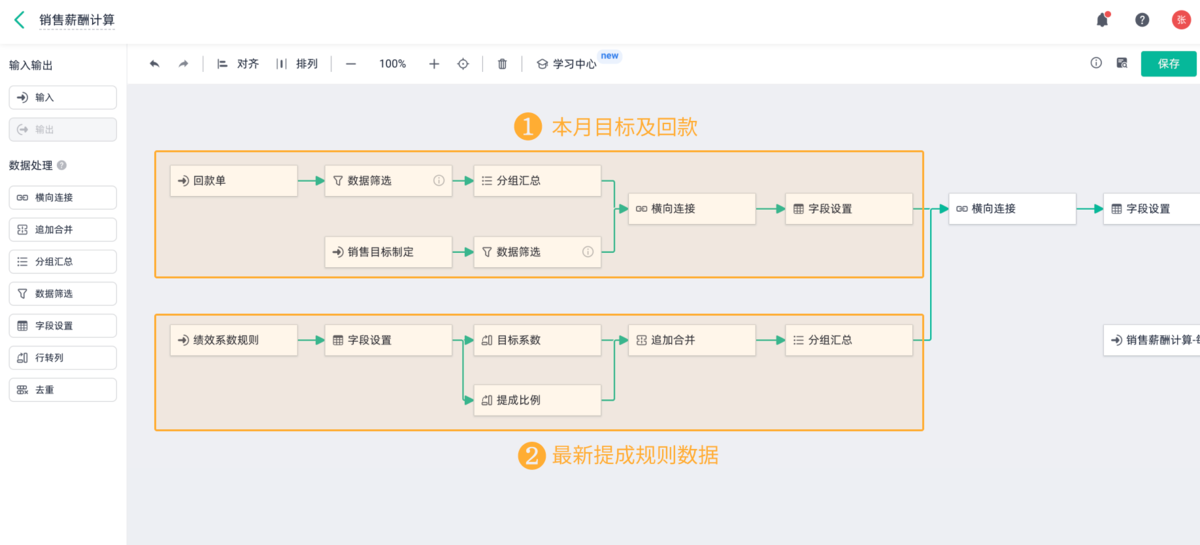Screen dimensions: 1200x545
Task: Select the 绩效系数规则 input node
Action: tap(233, 340)
